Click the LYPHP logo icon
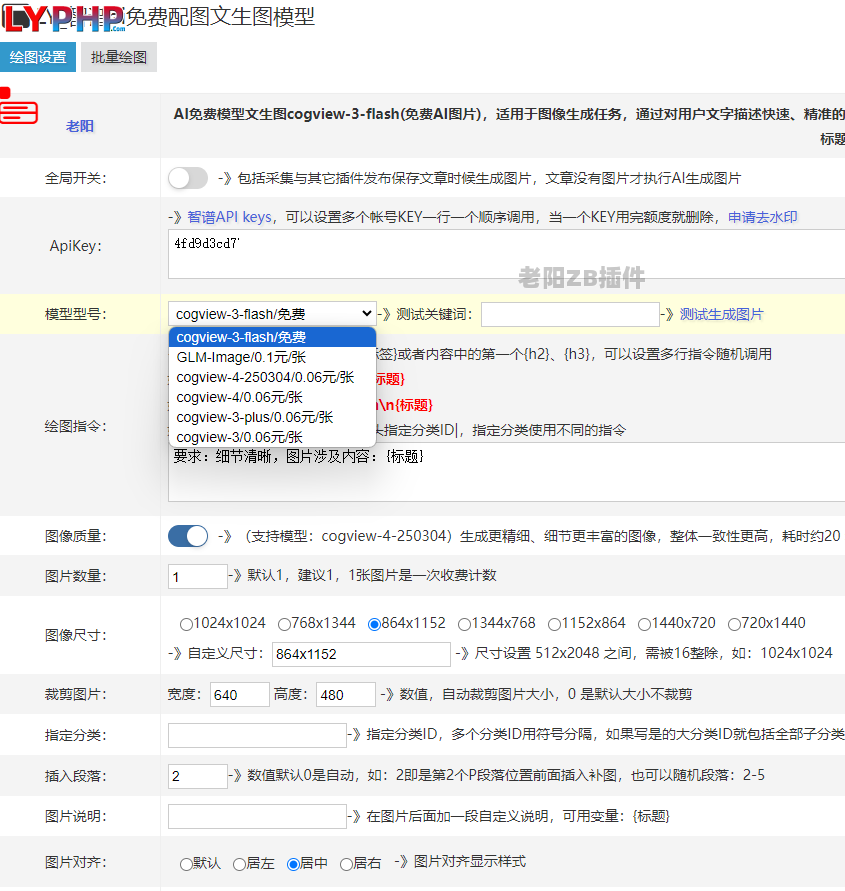Screen dimensions: 845x891 (x=64, y=18)
